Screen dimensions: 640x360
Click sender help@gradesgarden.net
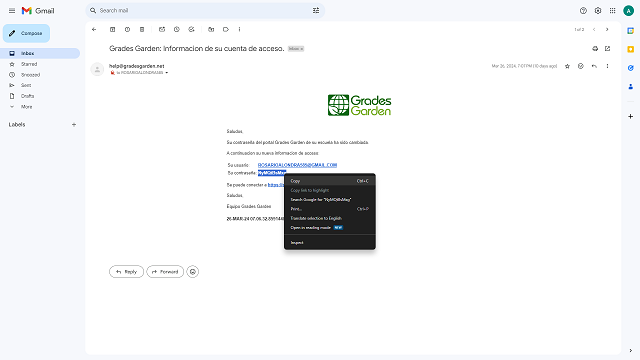pyautogui.click(x=137, y=66)
